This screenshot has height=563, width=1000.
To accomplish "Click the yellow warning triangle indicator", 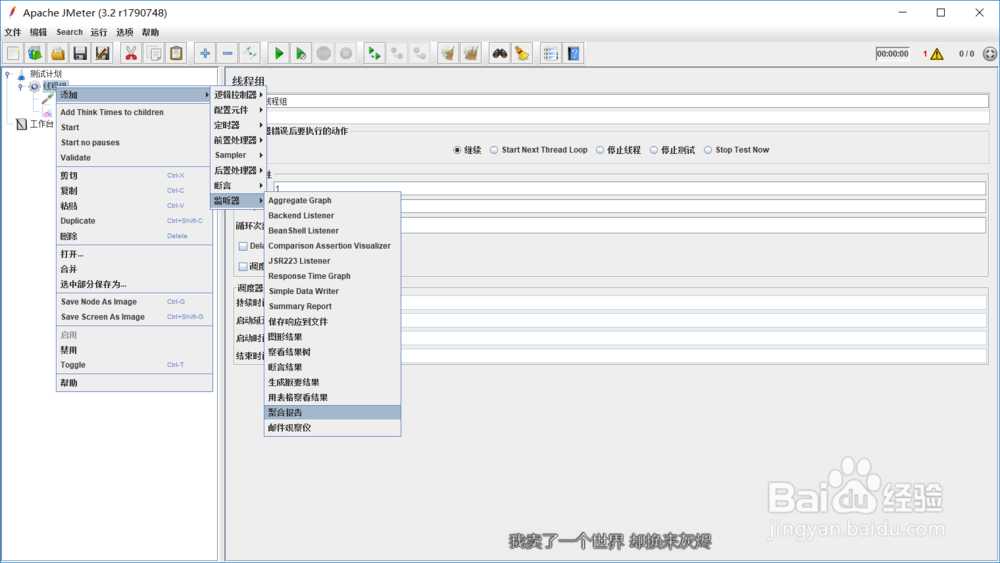I will [936, 54].
